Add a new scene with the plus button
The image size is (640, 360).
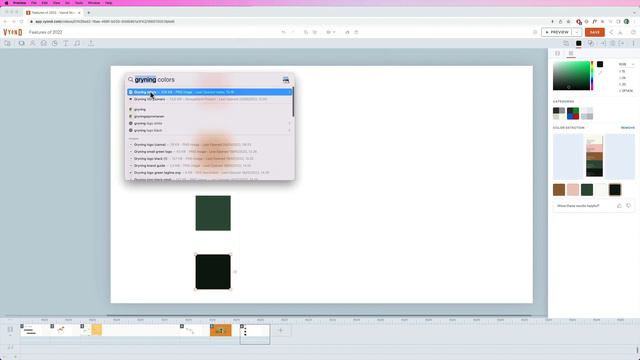coord(280,330)
